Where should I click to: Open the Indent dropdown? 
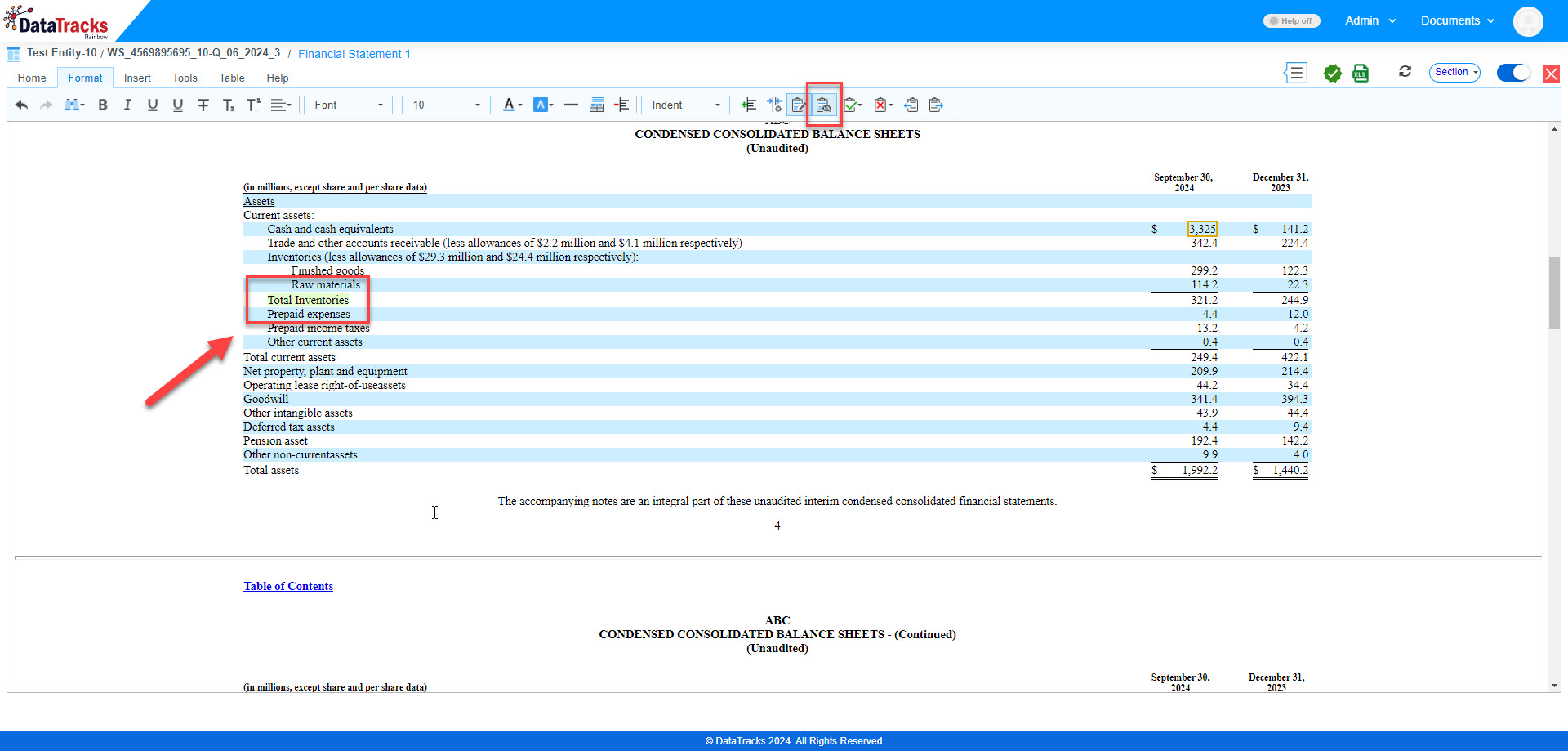[686, 105]
